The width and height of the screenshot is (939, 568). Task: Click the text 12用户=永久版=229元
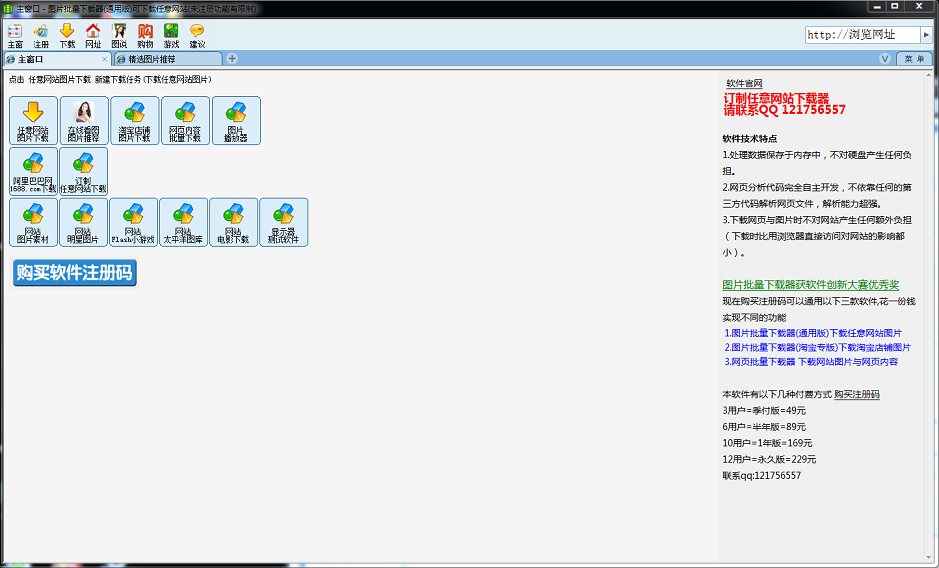pos(769,459)
